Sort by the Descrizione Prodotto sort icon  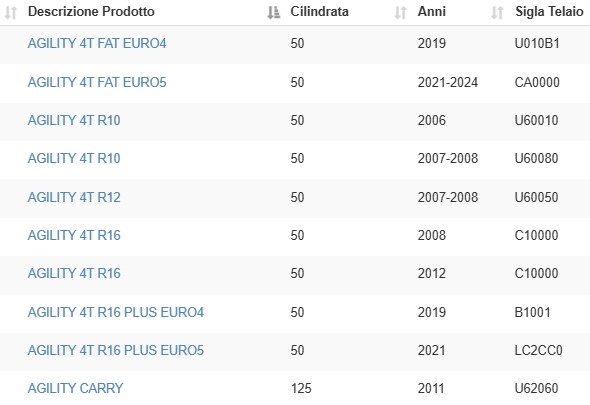coord(274,12)
